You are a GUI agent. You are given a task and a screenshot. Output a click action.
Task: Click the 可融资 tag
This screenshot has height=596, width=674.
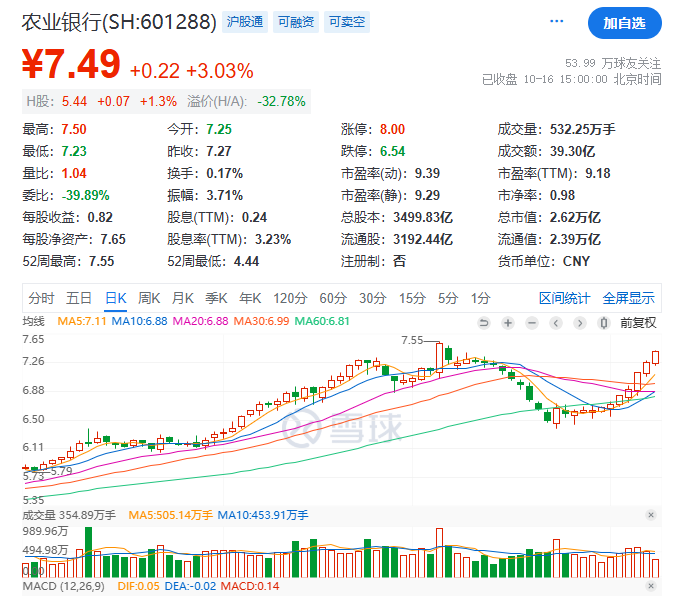(296, 22)
